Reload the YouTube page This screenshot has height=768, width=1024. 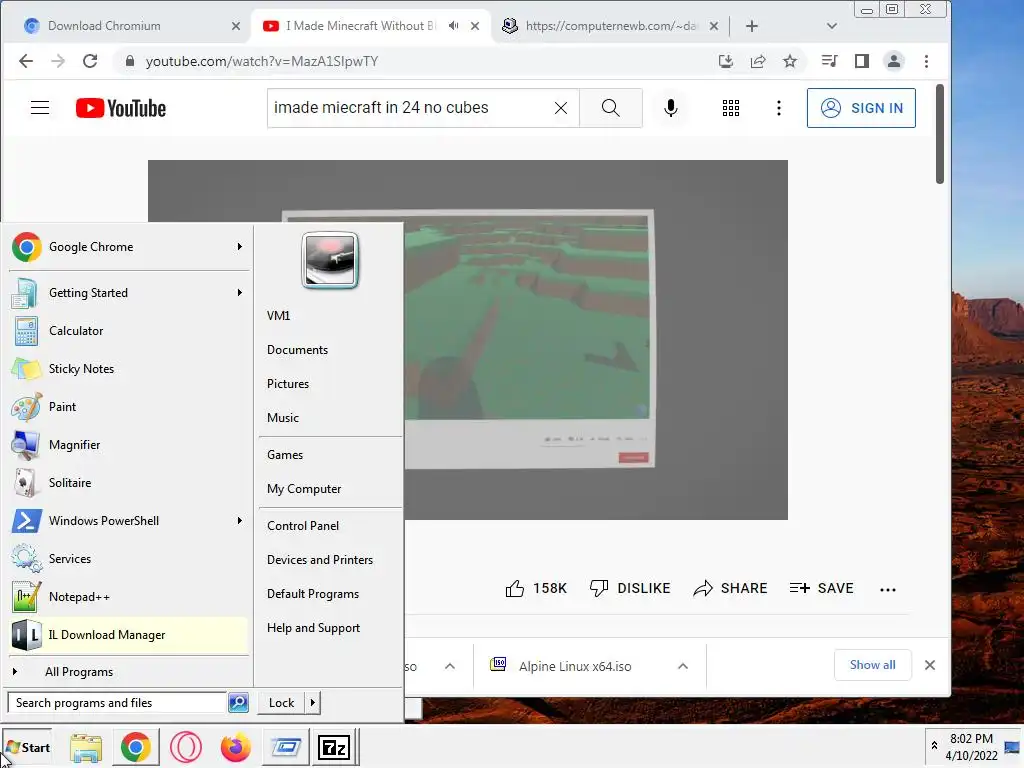[90, 61]
